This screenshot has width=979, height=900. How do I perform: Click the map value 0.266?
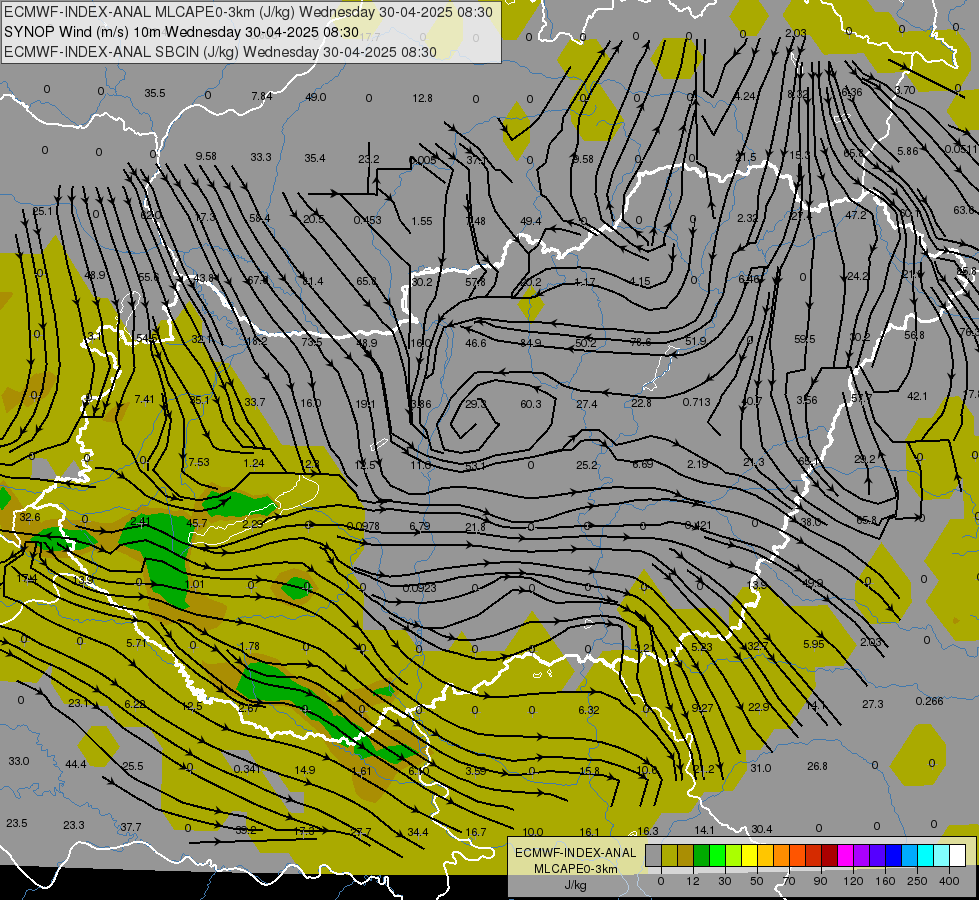click(x=929, y=701)
